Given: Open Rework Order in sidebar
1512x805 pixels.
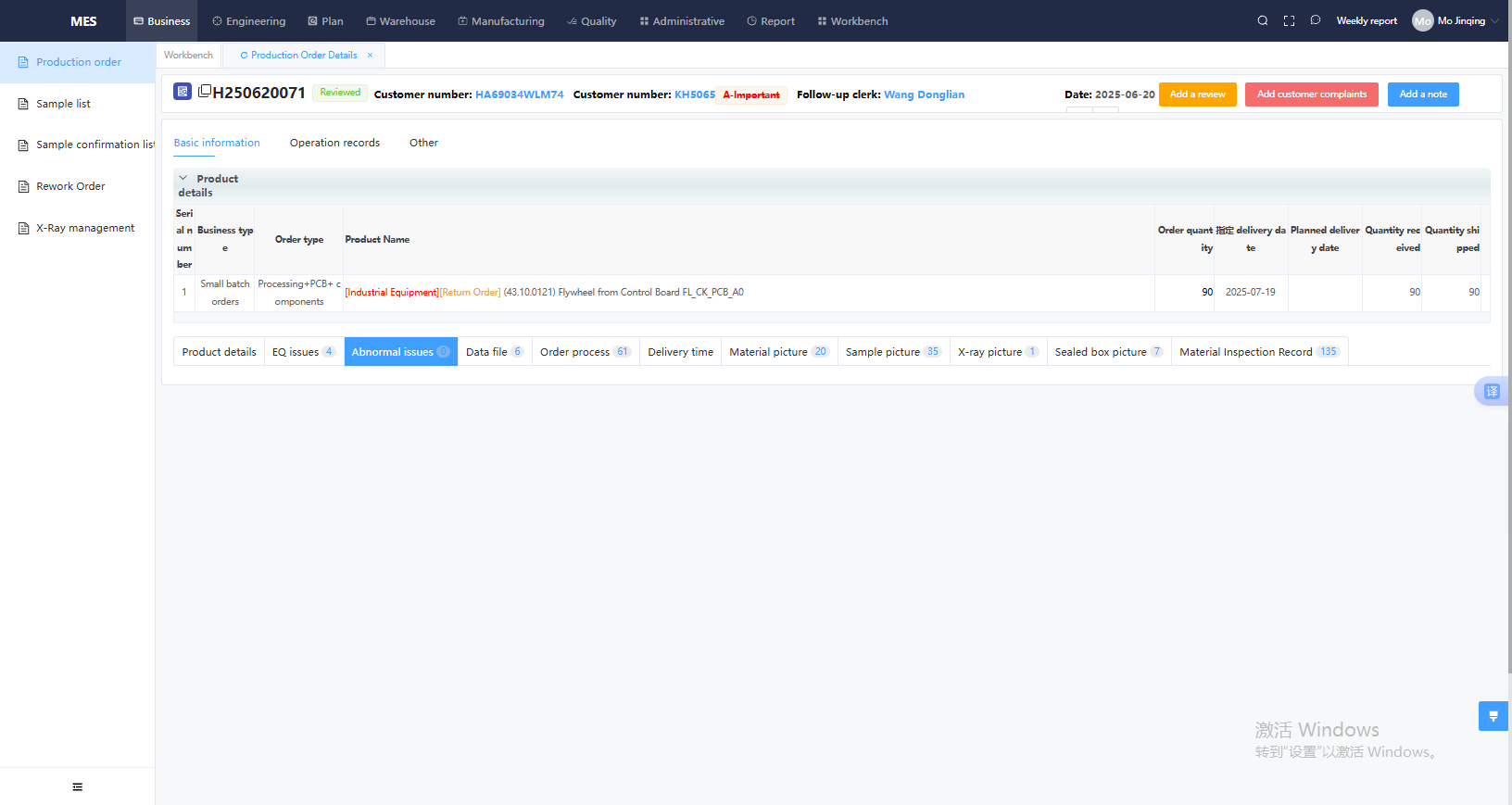Looking at the screenshot, I should coord(70,186).
